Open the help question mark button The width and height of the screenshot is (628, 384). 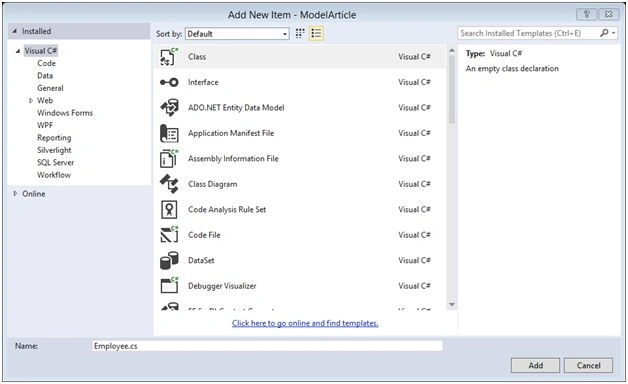coord(586,14)
